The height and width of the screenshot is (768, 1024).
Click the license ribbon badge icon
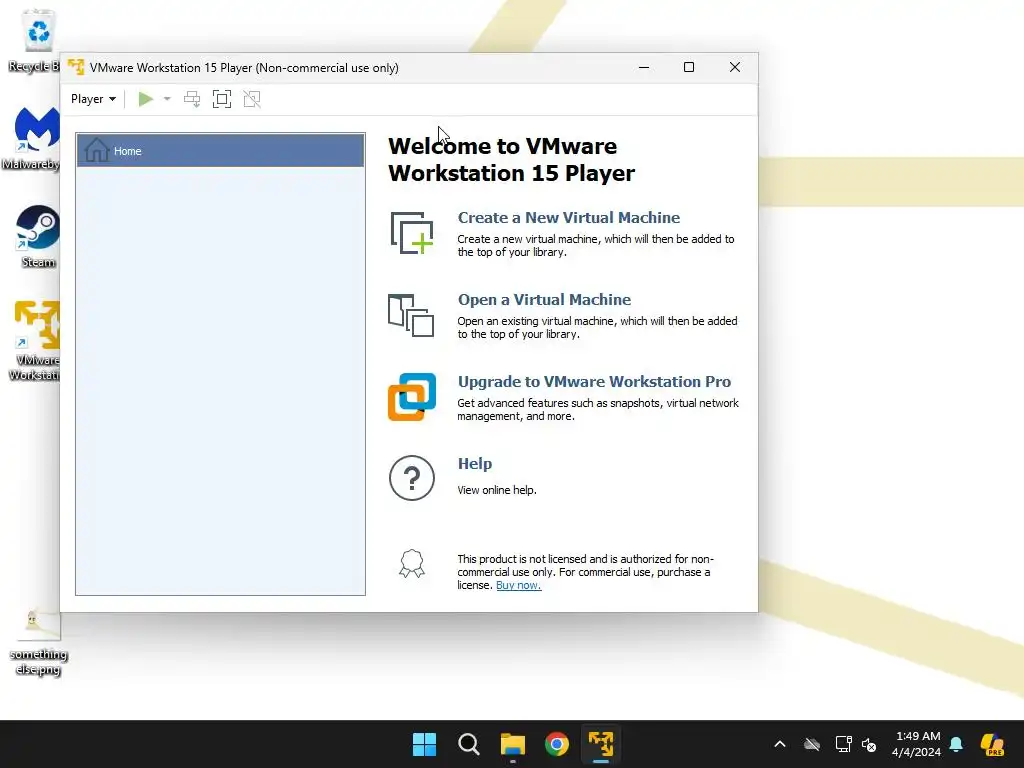[x=412, y=564]
